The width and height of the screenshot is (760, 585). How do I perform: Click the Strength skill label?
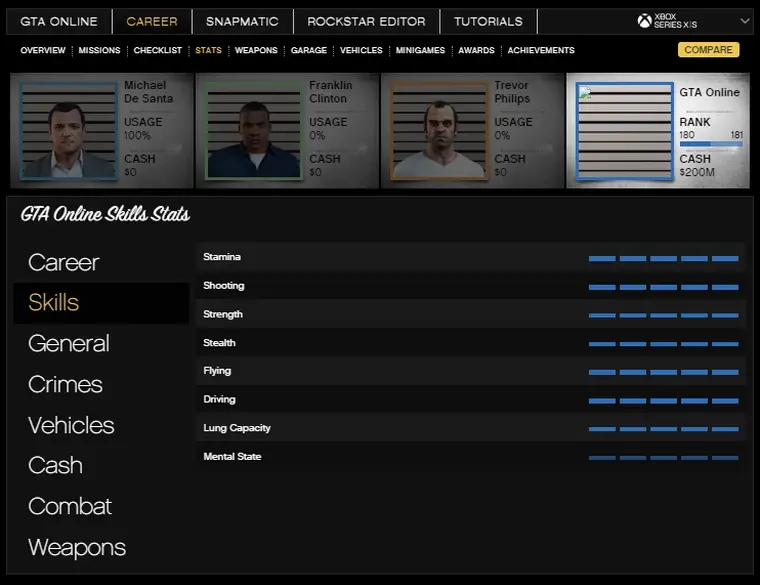click(x=223, y=314)
